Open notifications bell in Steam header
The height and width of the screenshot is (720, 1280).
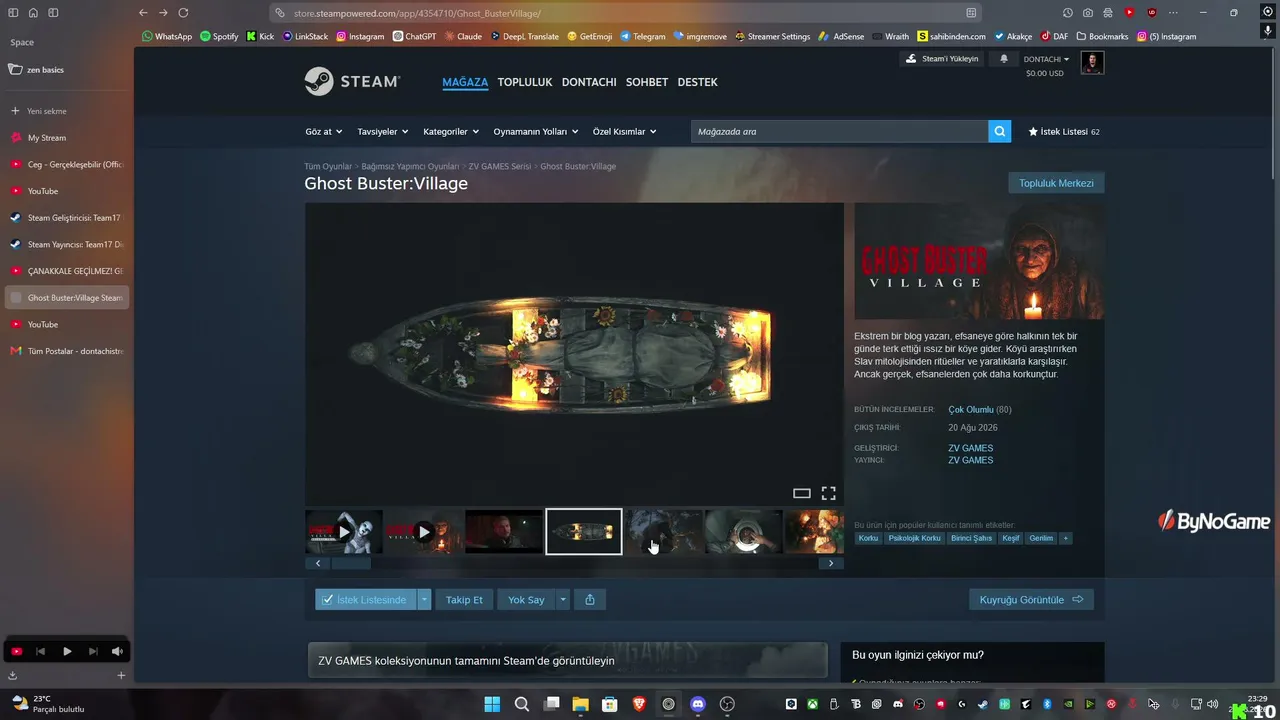pos(1004,59)
